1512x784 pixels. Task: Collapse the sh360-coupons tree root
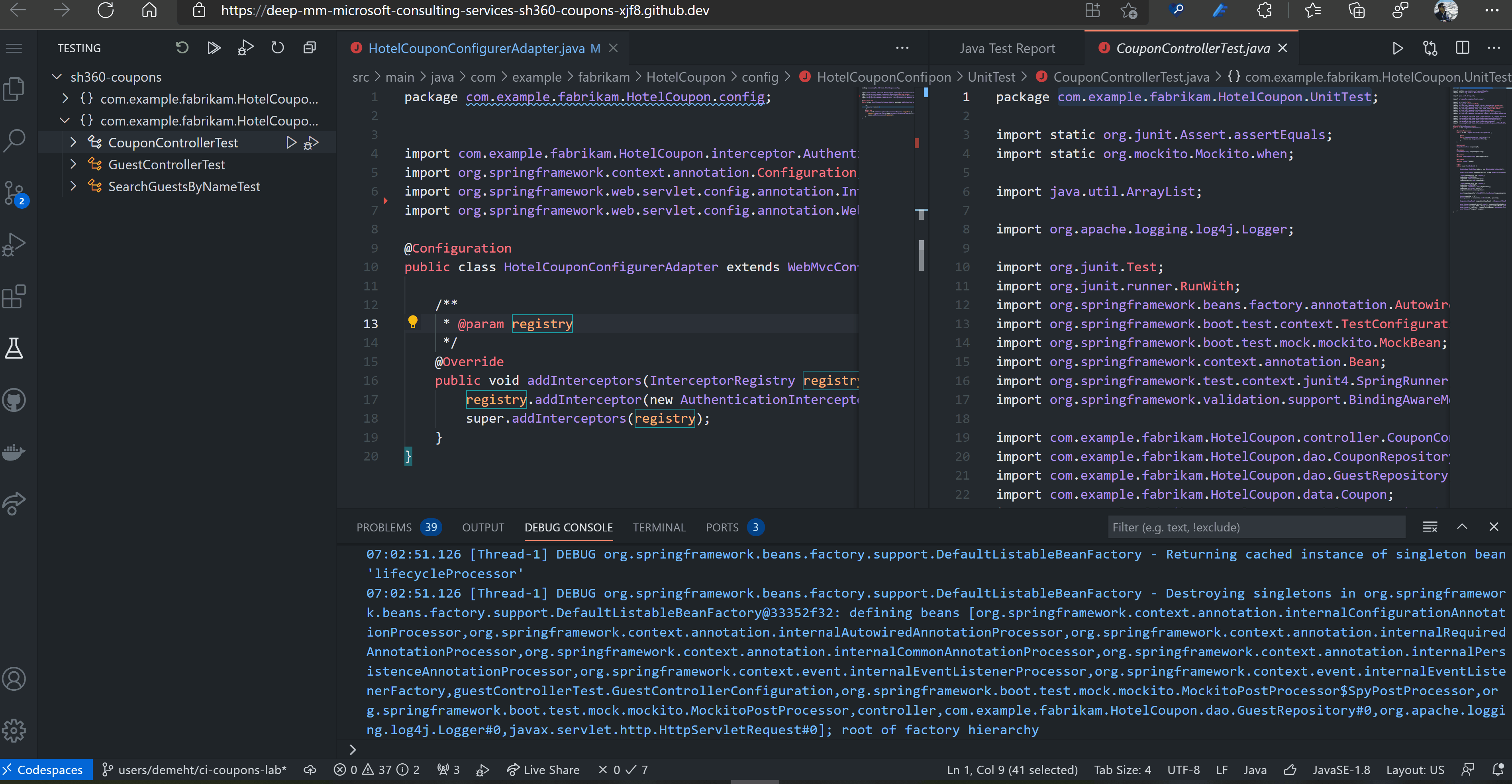(57, 77)
